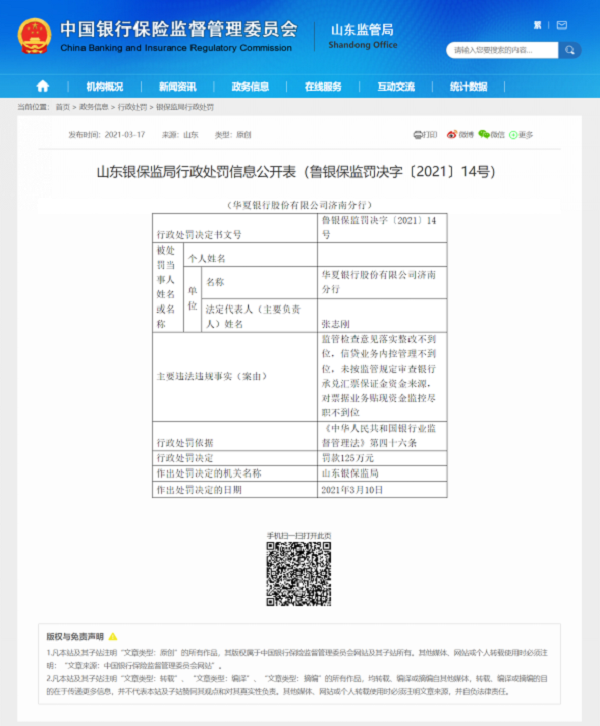Click the 作出处罚决定的机关名称 cell
The height and width of the screenshot is (726, 600).
(x=235, y=473)
